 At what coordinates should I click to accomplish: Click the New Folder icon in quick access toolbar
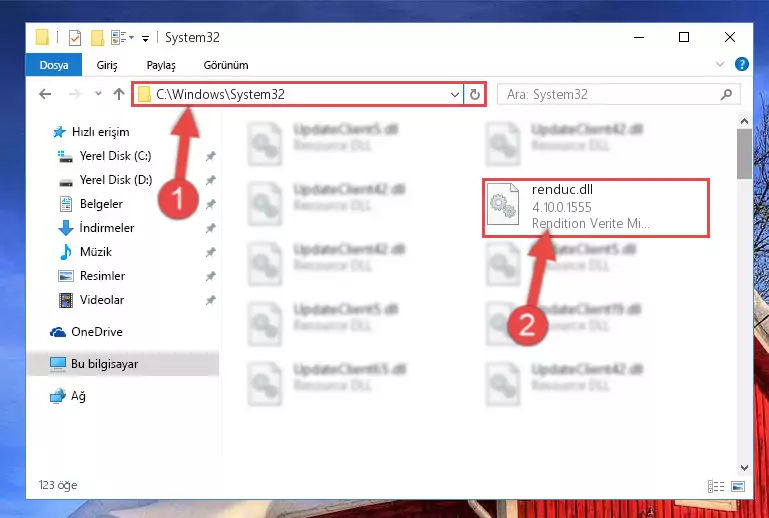98,38
